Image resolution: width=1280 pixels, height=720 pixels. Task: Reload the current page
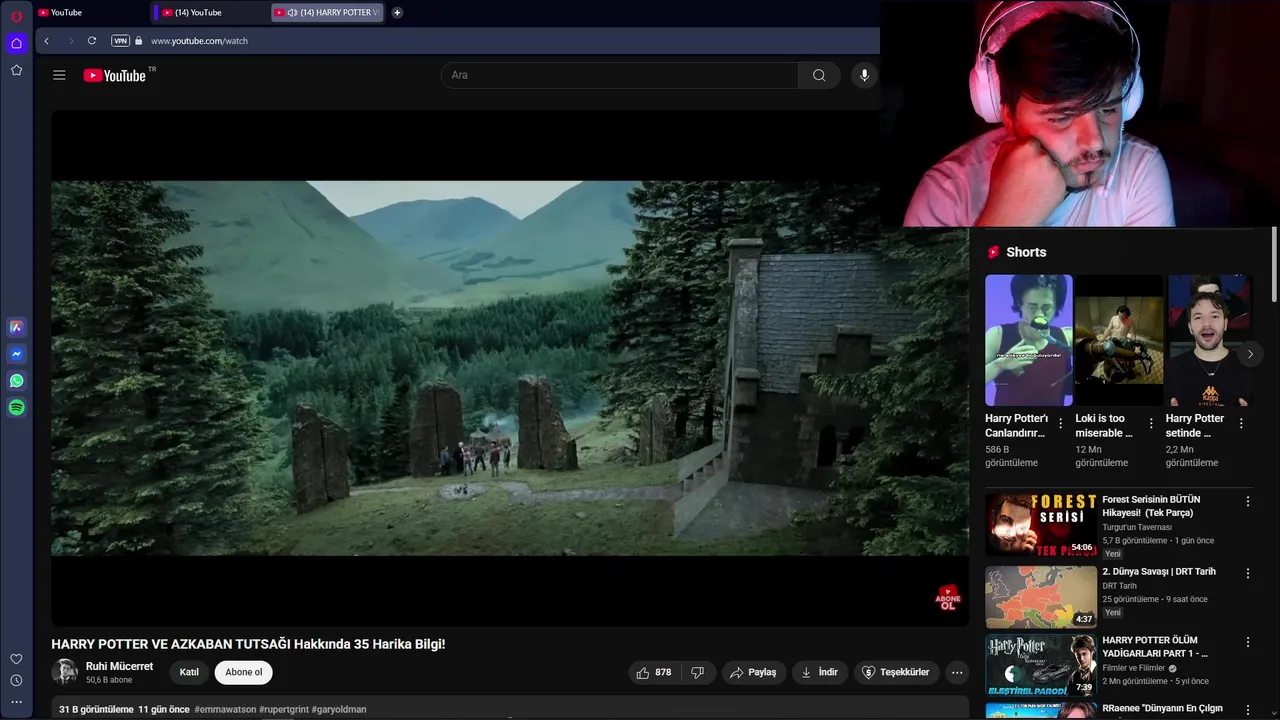pos(92,41)
